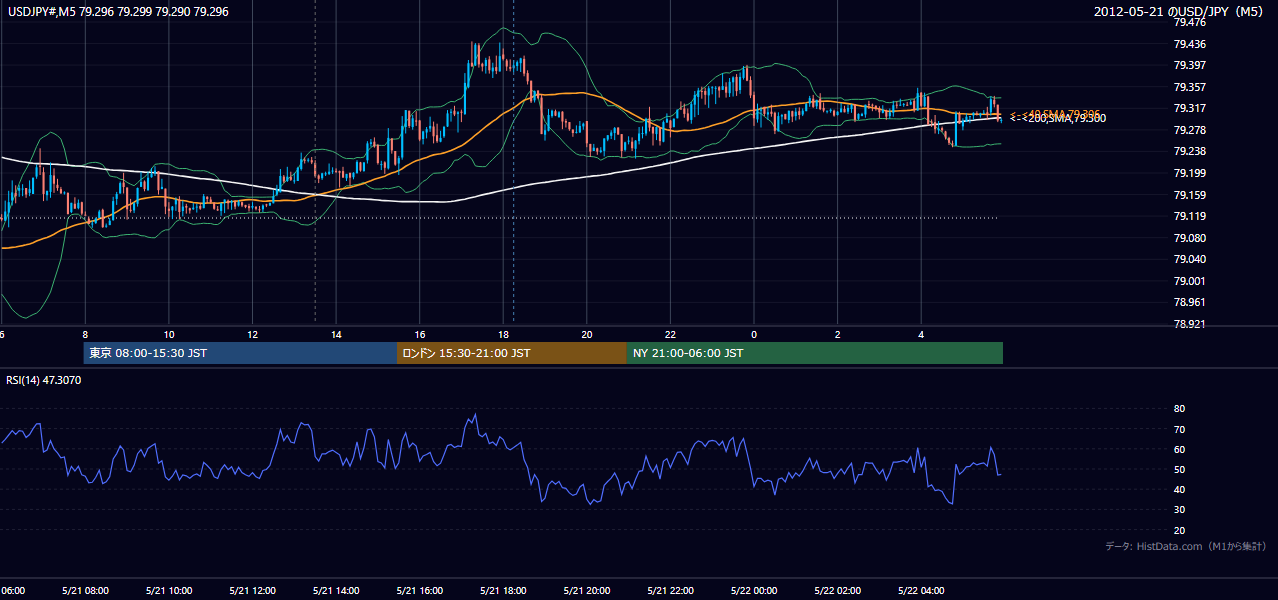Click the 5/21 20:00 time axis label

[587, 590]
